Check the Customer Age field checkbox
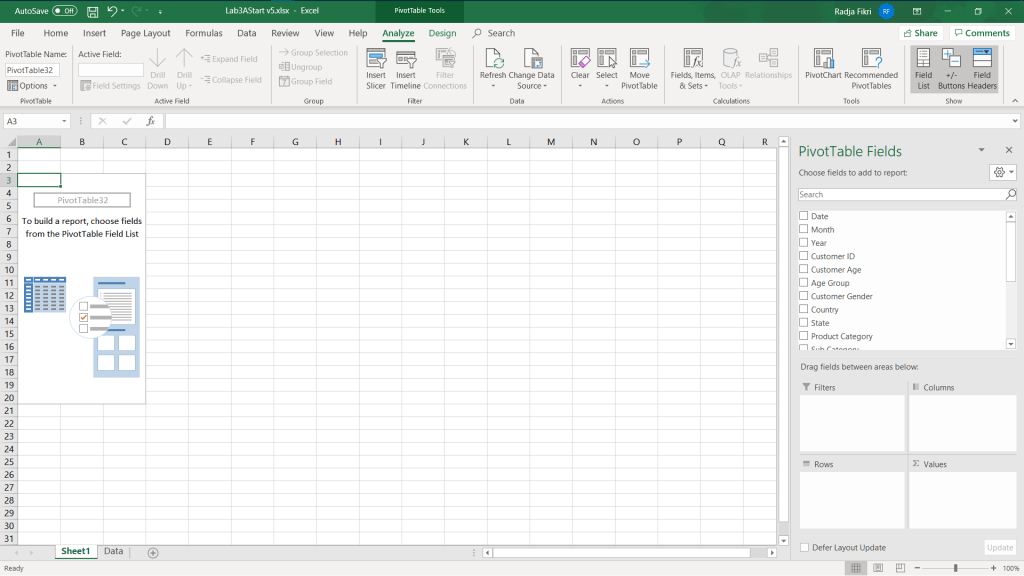The height and width of the screenshot is (576, 1024). tap(804, 270)
